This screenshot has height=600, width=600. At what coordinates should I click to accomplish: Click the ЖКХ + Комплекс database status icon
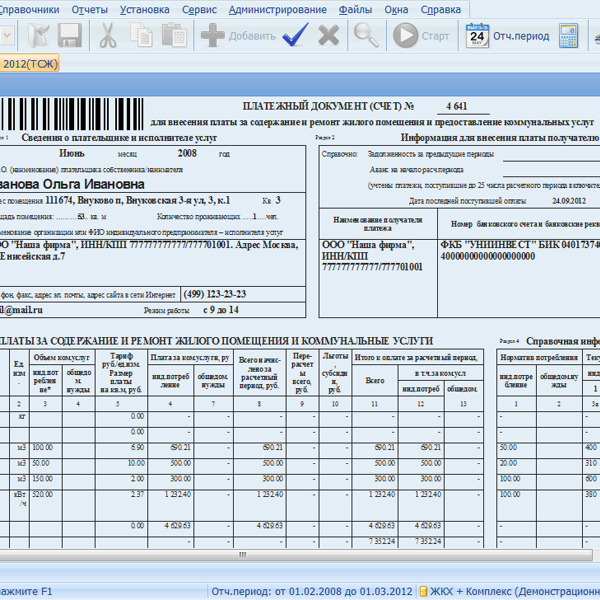tap(423, 591)
